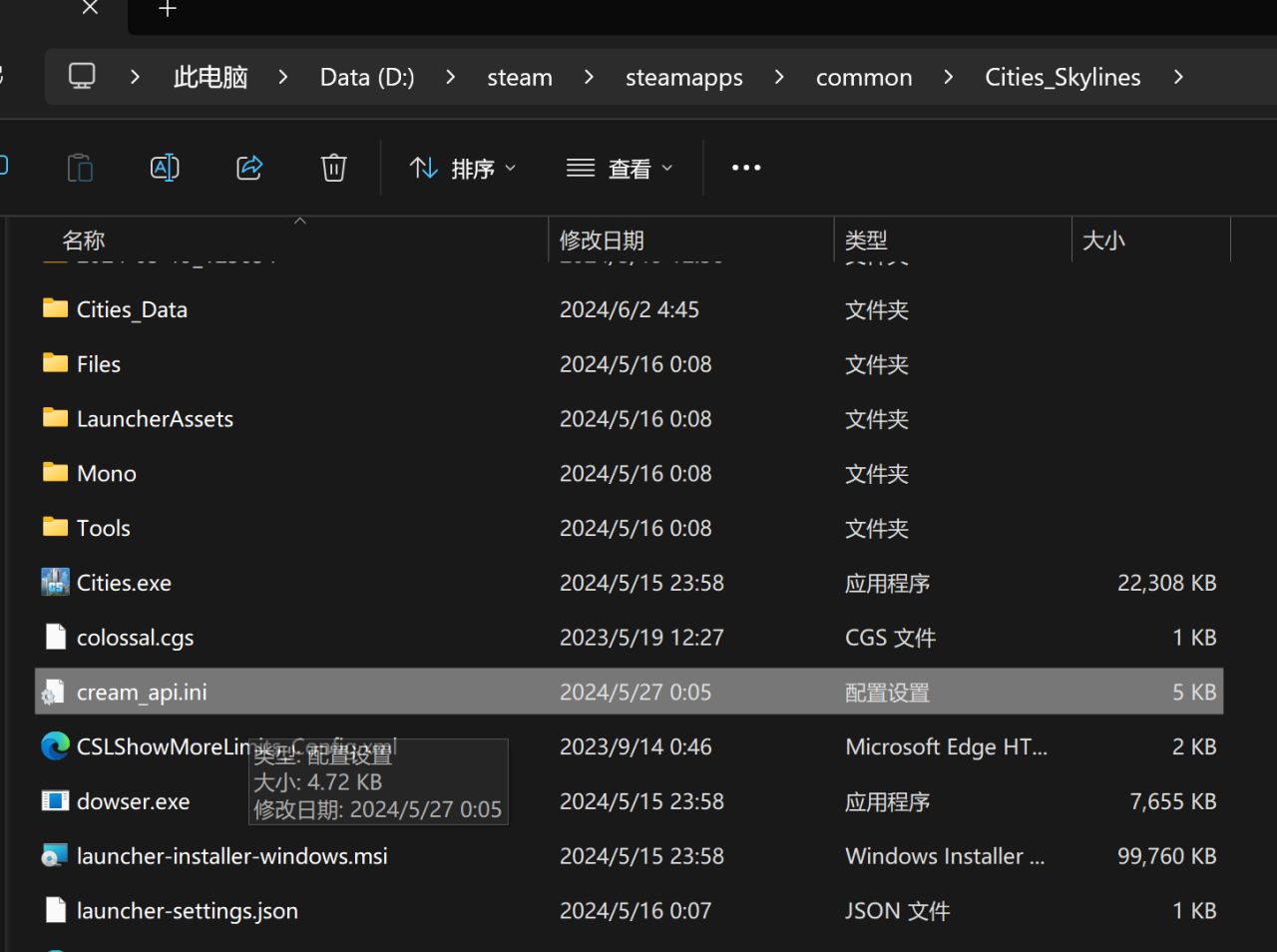Screen dimensions: 1277x952
Task: Open the view (查看) dropdown menu
Action: click(x=620, y=169)
